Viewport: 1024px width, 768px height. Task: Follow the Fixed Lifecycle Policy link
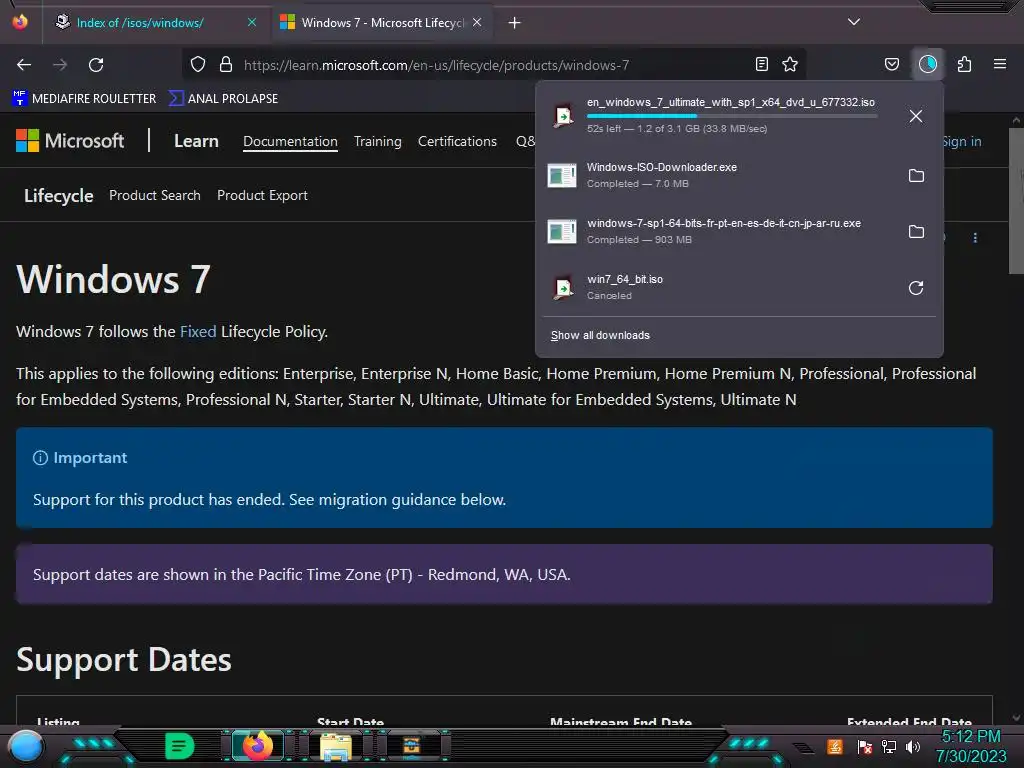[x=198, y=332]
